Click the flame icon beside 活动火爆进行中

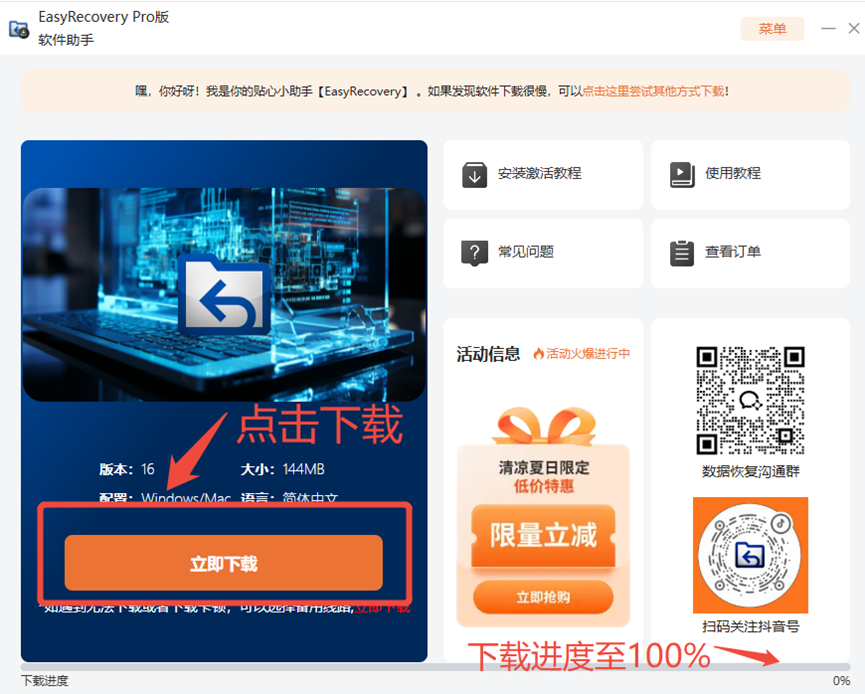pos(538,354)
